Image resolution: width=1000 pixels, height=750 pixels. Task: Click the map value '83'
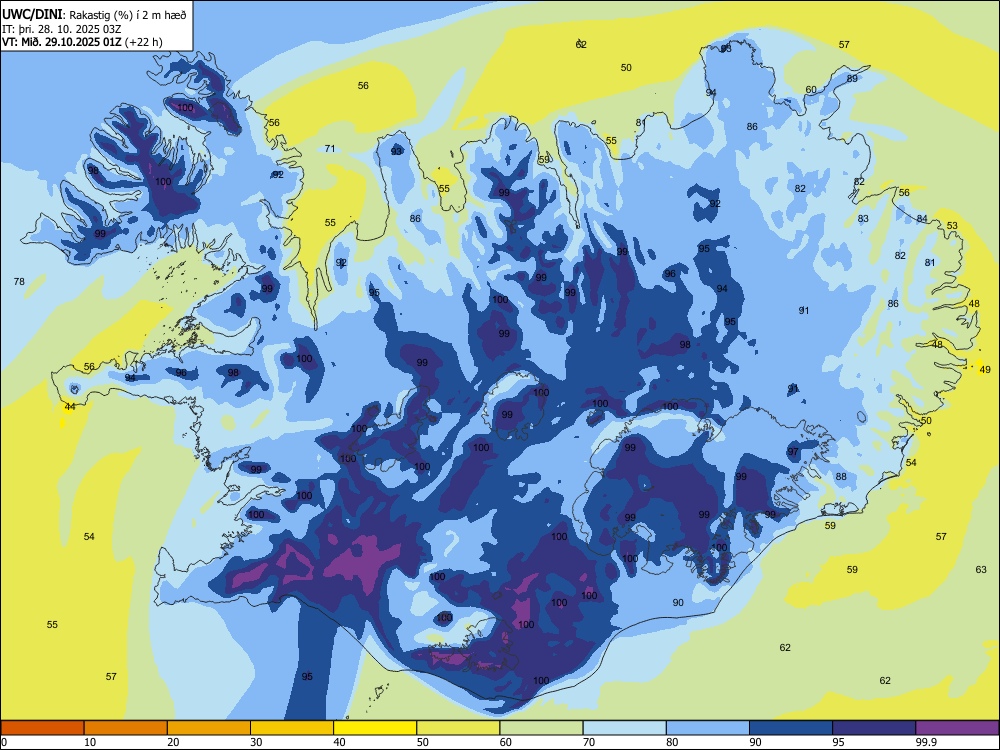tap(863, 219)
